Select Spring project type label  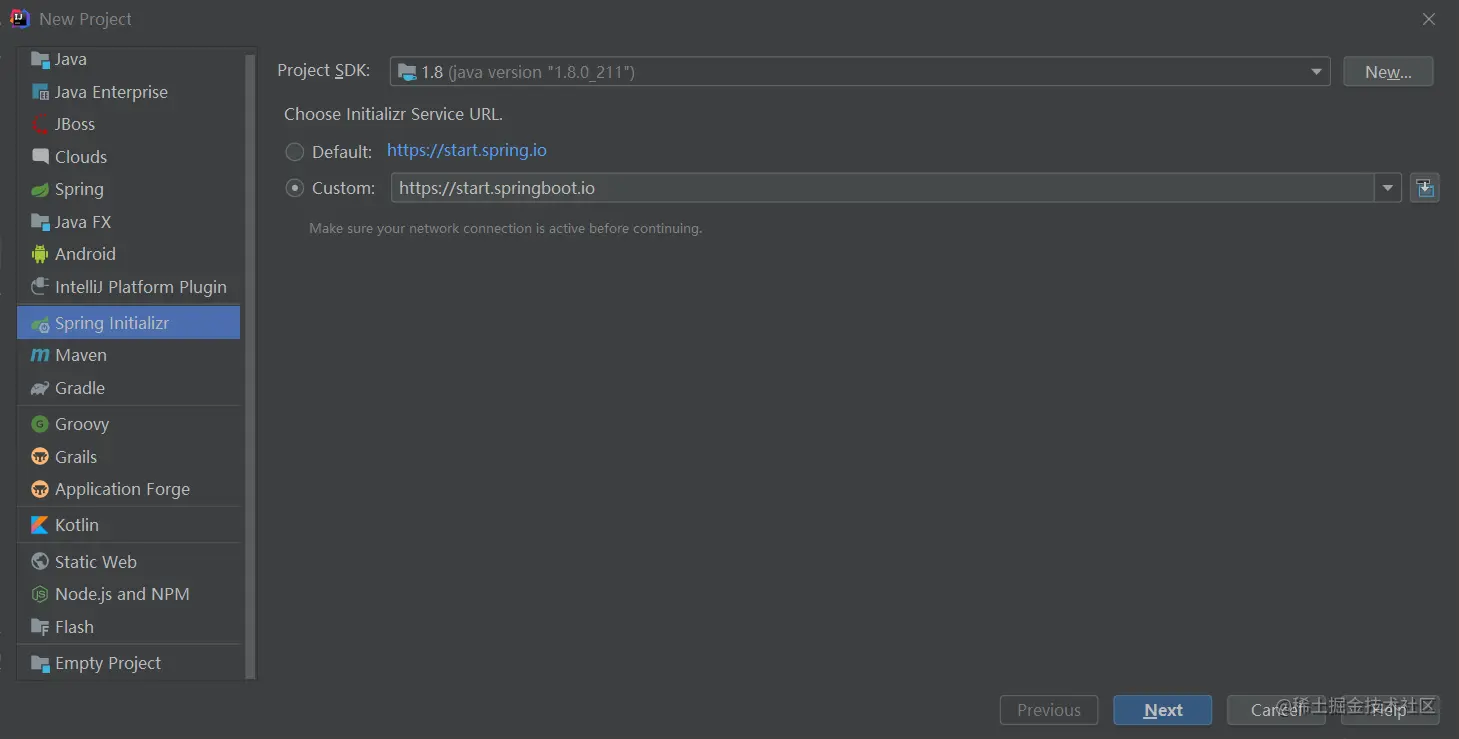(x=79, y=189)
